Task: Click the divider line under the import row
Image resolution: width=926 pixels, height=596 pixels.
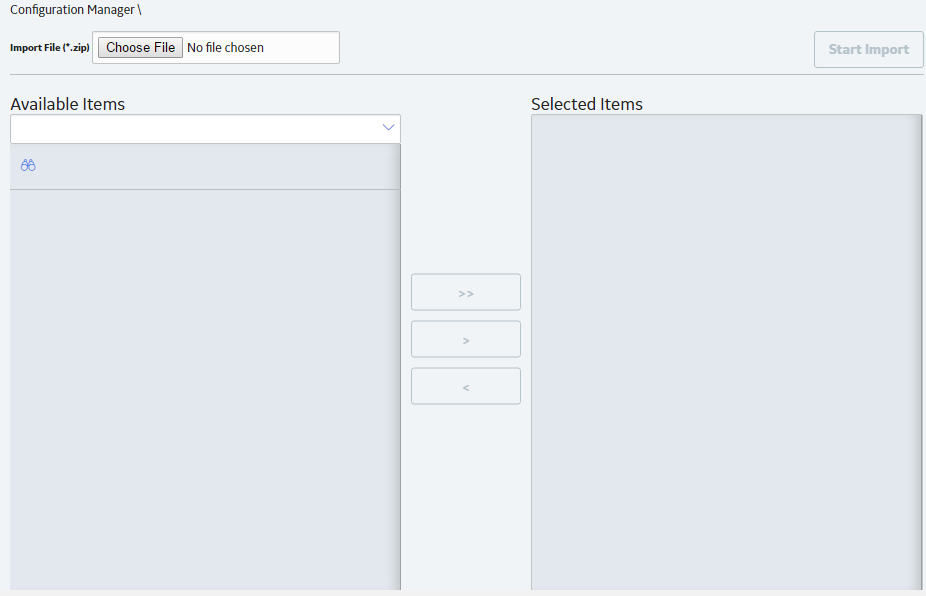Action: (x=467, y=74)
